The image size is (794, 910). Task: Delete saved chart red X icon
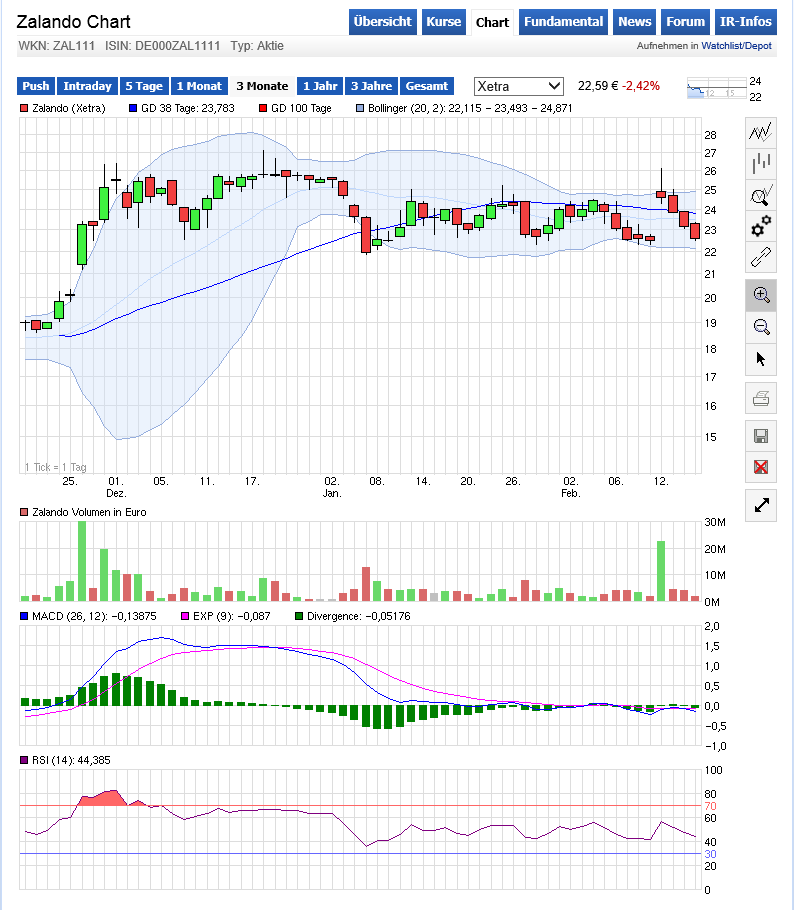[760, 467]
